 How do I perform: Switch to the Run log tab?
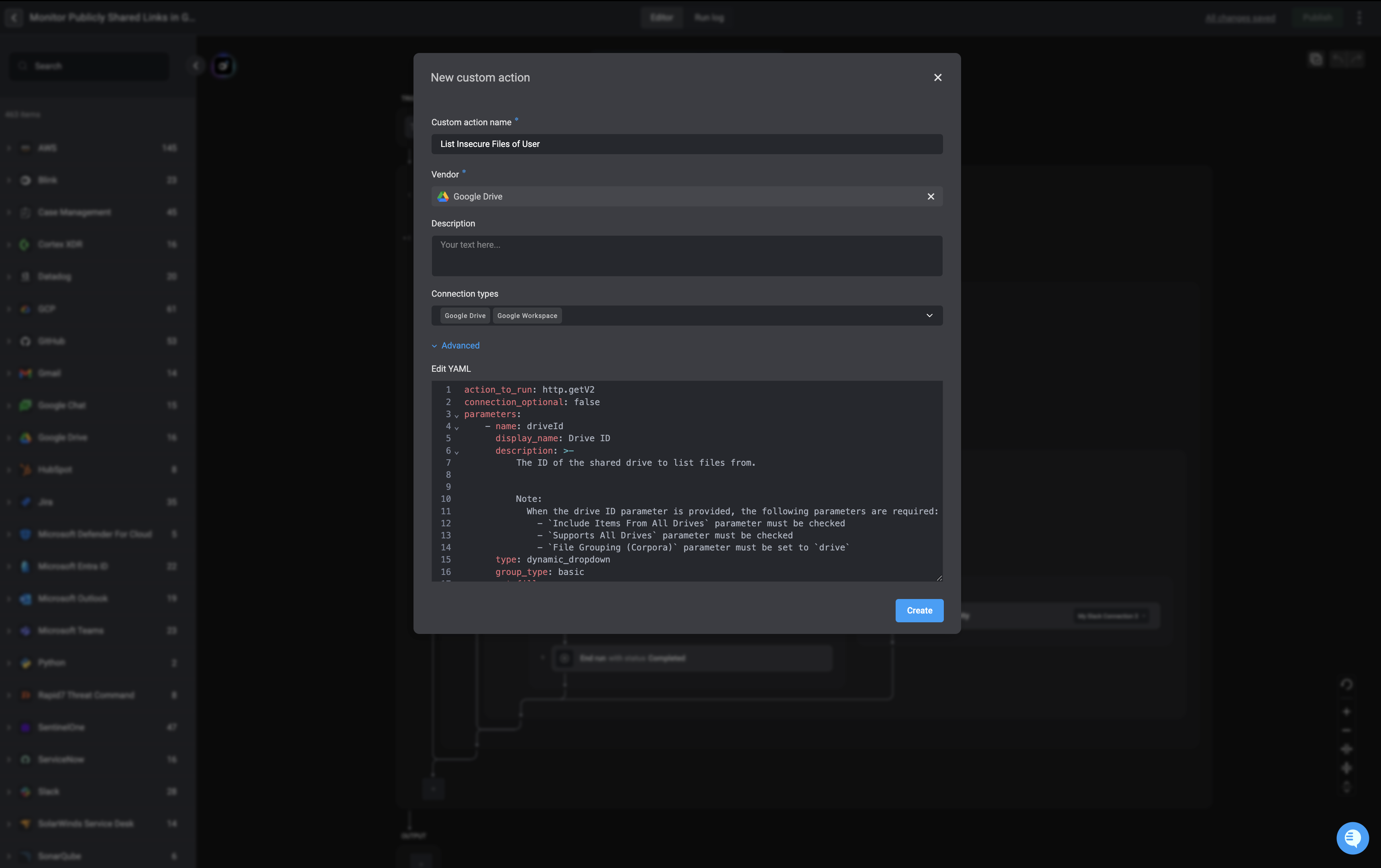click(709, 18)
